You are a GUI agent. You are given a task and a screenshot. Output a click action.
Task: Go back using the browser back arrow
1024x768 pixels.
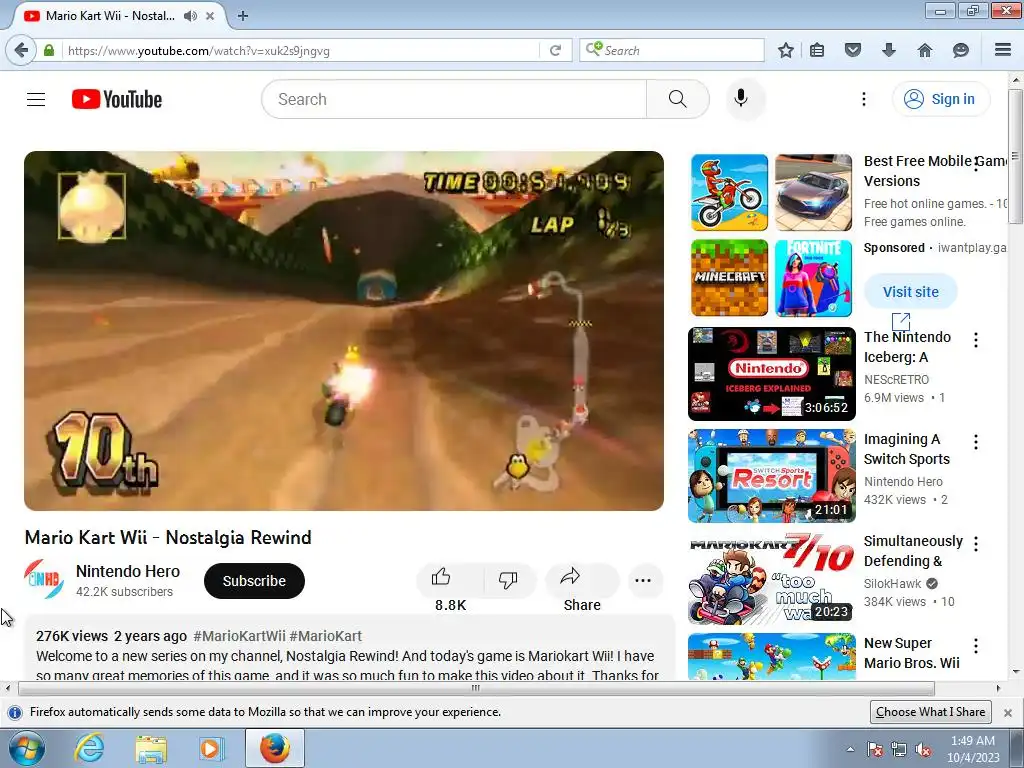21,50
